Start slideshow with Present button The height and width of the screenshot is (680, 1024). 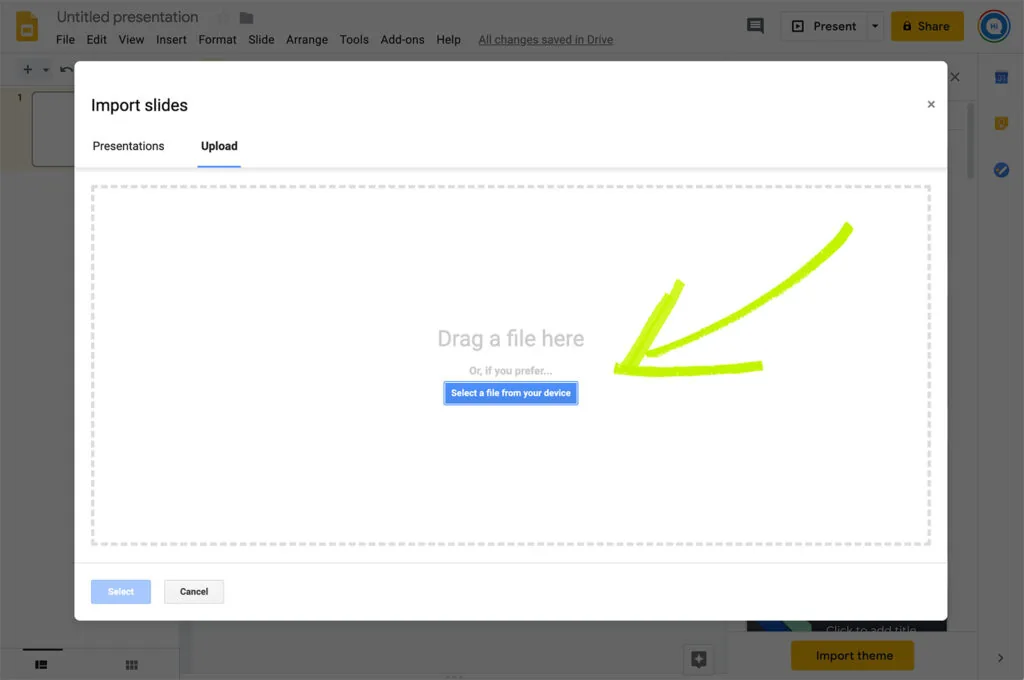pos(824,26)
